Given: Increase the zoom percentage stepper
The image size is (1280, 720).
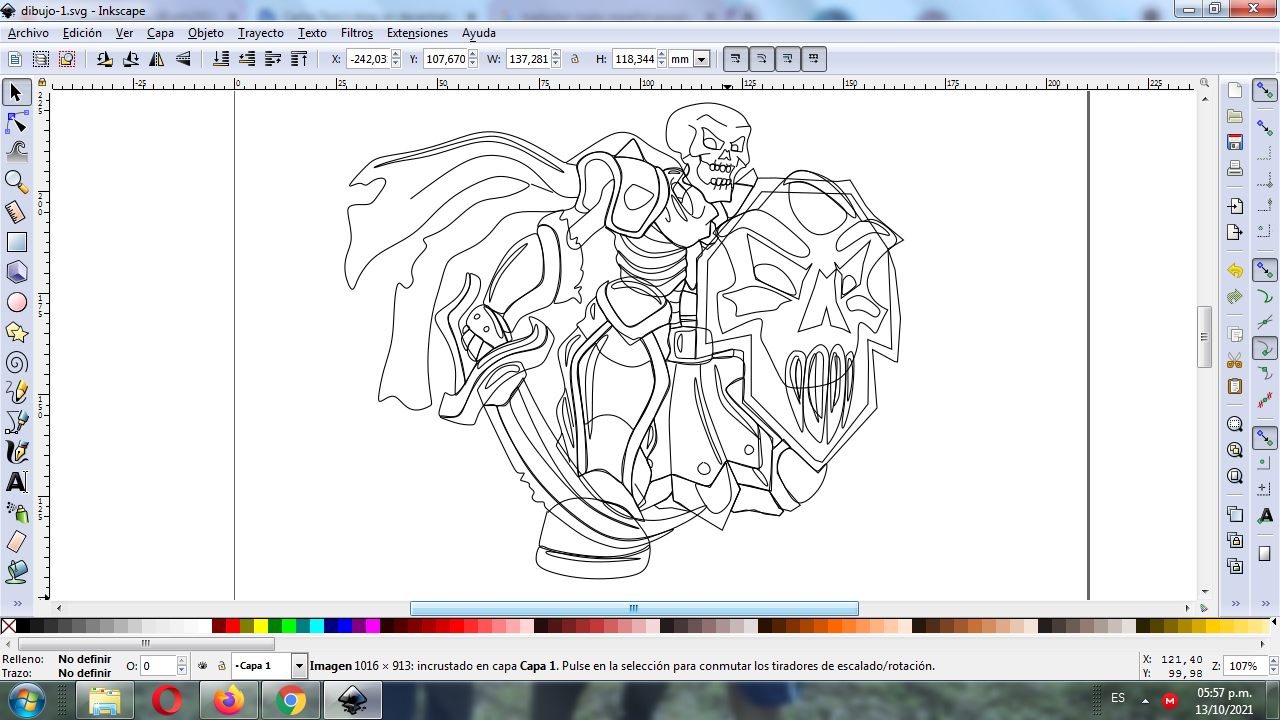Looking at the screenshot, I should (1266, 662).
